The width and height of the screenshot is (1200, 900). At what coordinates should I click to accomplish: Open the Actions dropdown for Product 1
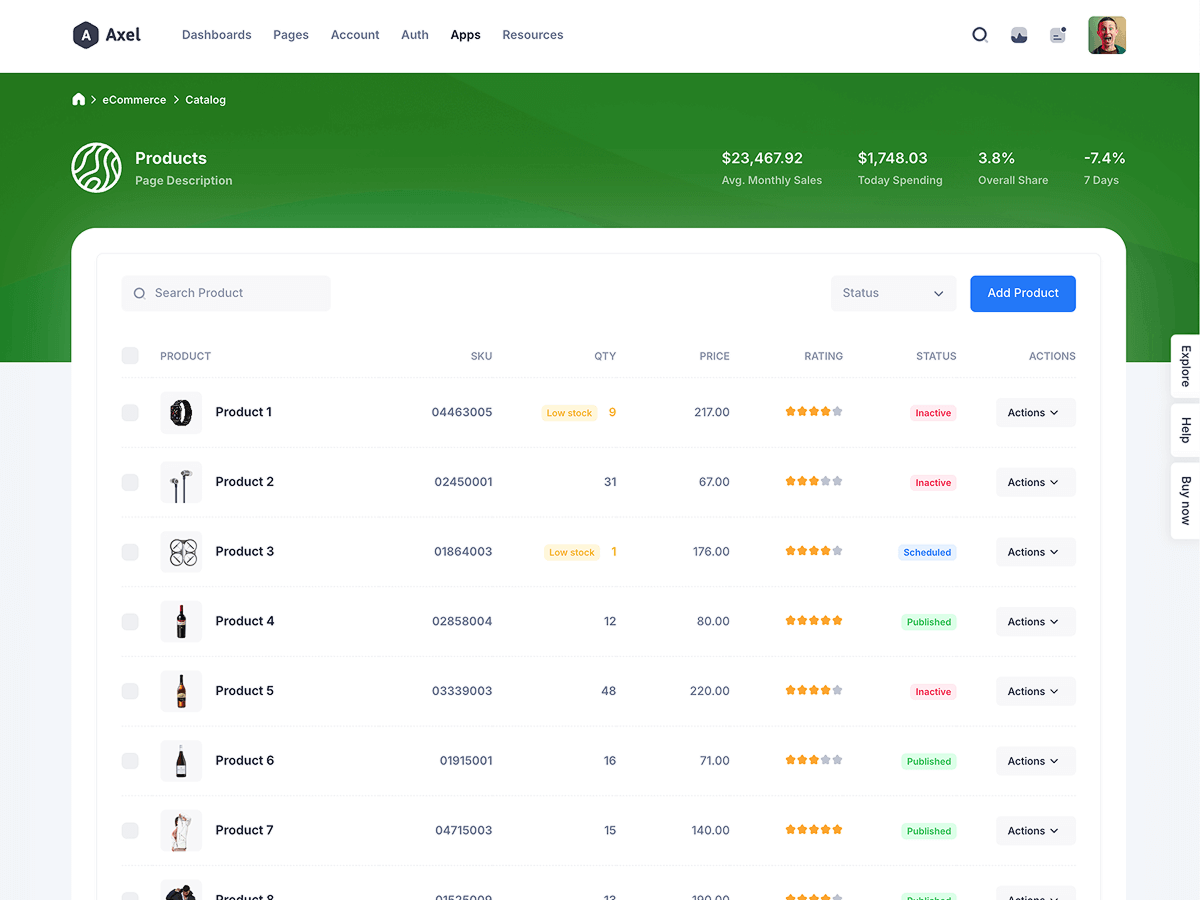pyautogui.click(x=1035, y=413)
